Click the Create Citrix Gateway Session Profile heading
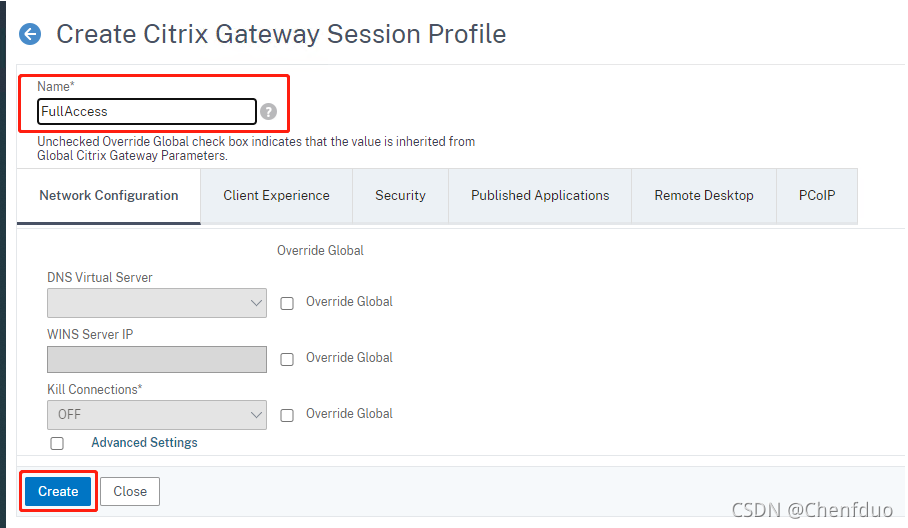This screenshot has height=528, width=908. (x=281, y=34)
